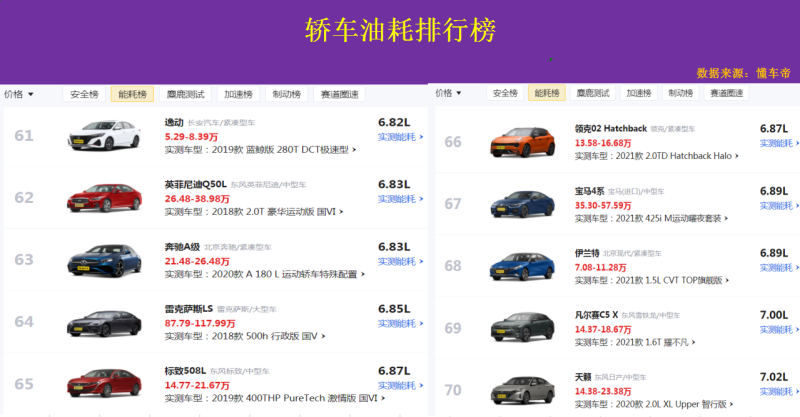Click 实测能耗 link under 伊兰特's 6.89L

click(778, 268)
